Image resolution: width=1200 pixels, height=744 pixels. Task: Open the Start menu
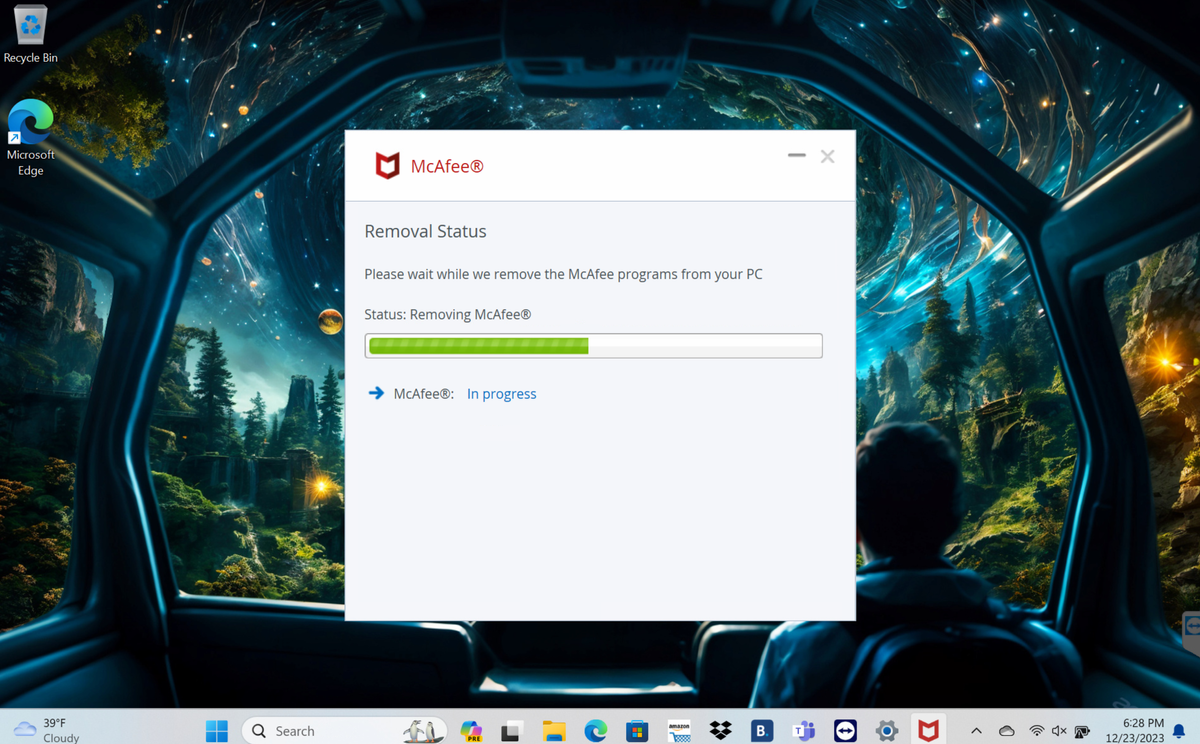[216, 730]
